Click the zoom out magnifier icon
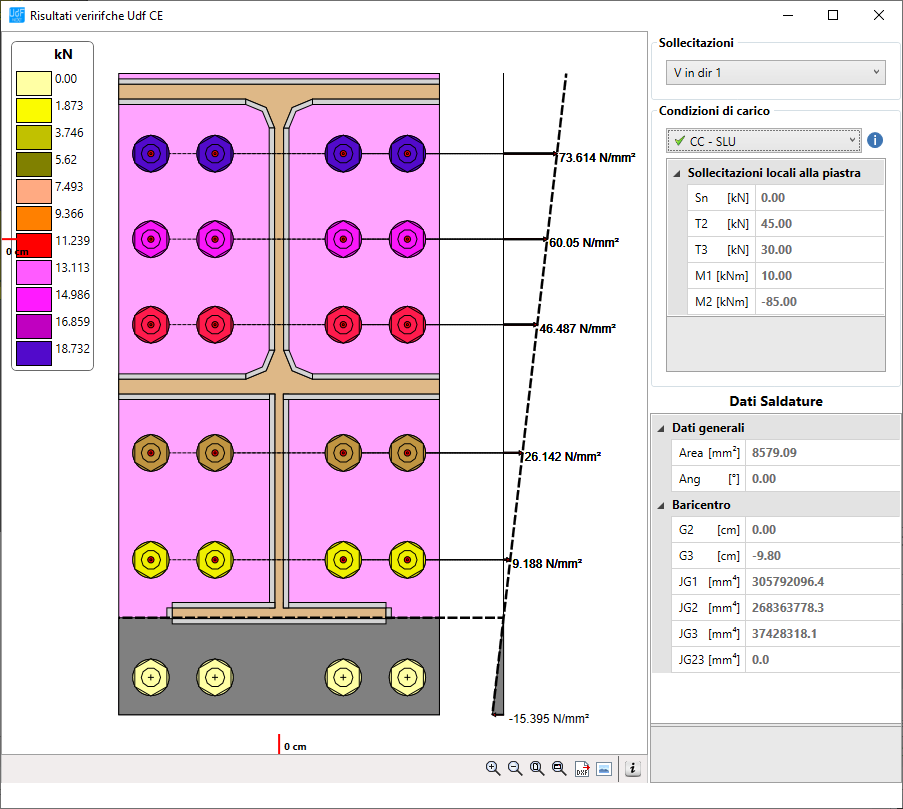This screenshot has width=903, height=809. coord(515,768)
